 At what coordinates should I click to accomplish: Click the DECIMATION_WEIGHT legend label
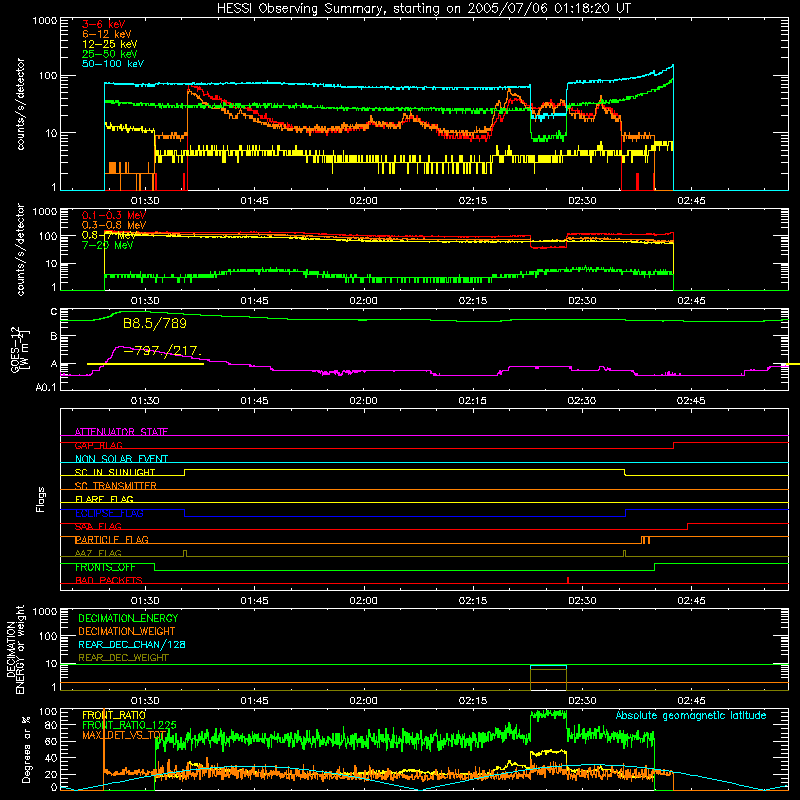pos(127,631)
